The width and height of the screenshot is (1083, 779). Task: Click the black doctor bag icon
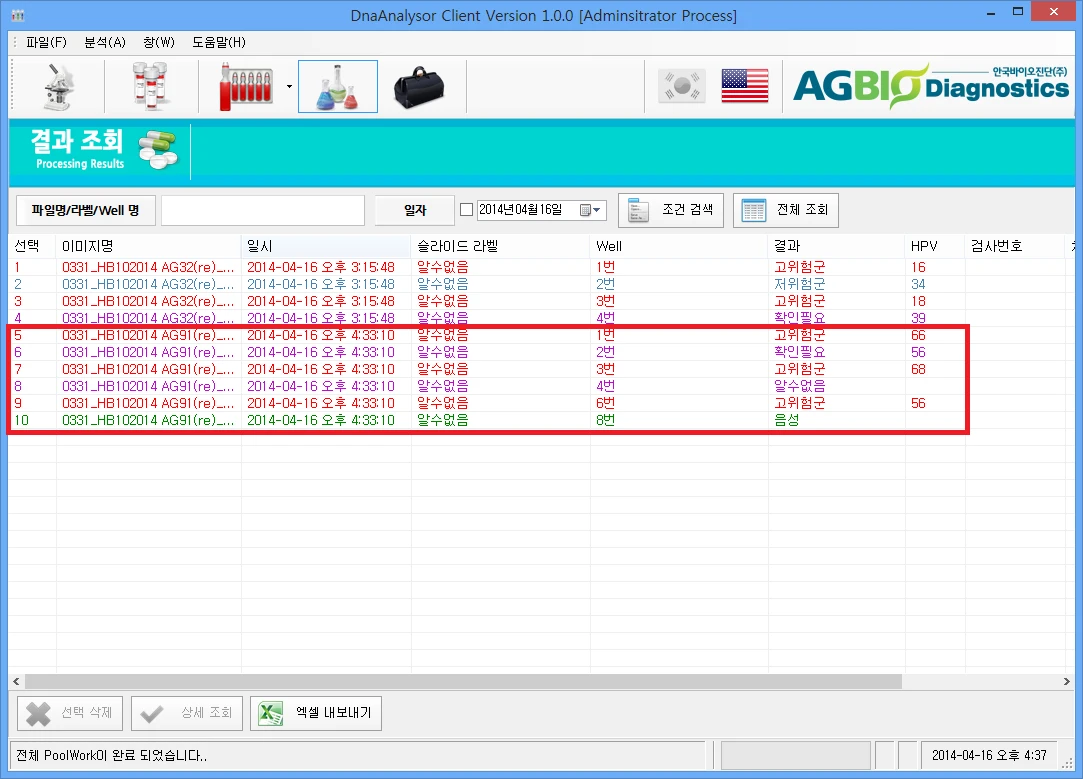(419, 88)
